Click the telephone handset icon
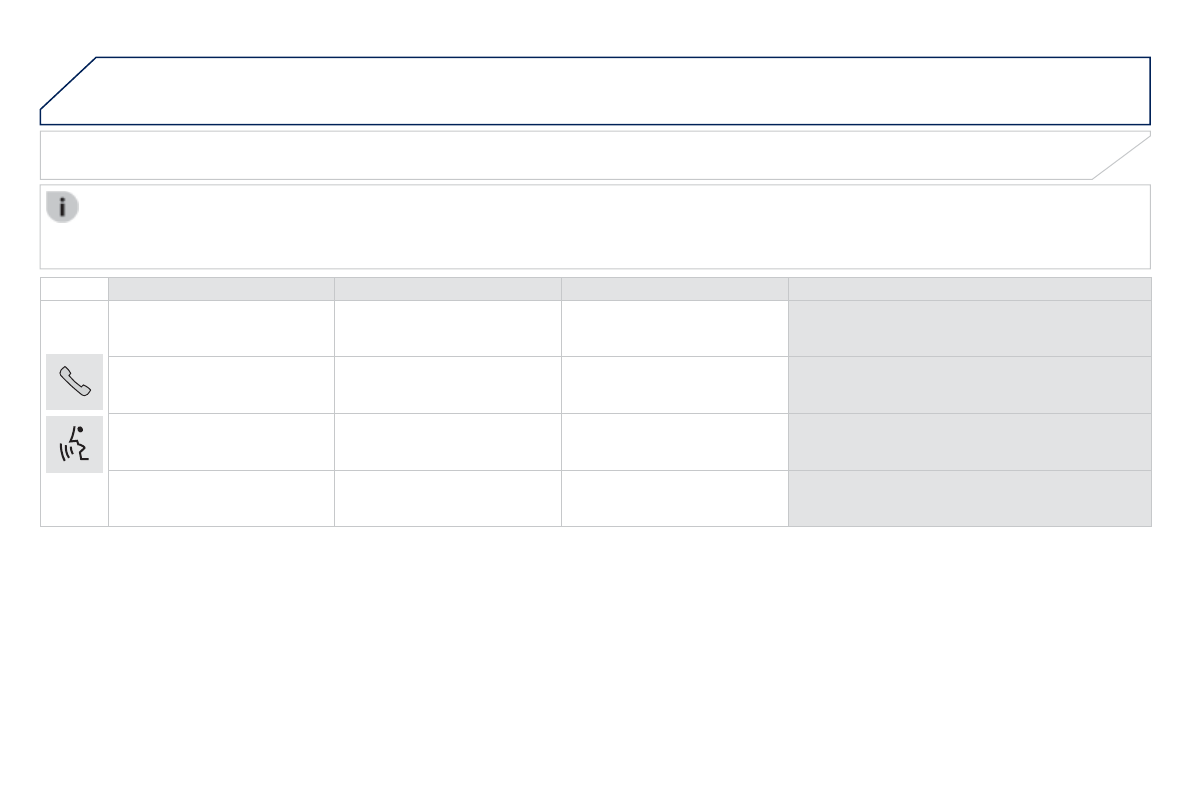 75,382
